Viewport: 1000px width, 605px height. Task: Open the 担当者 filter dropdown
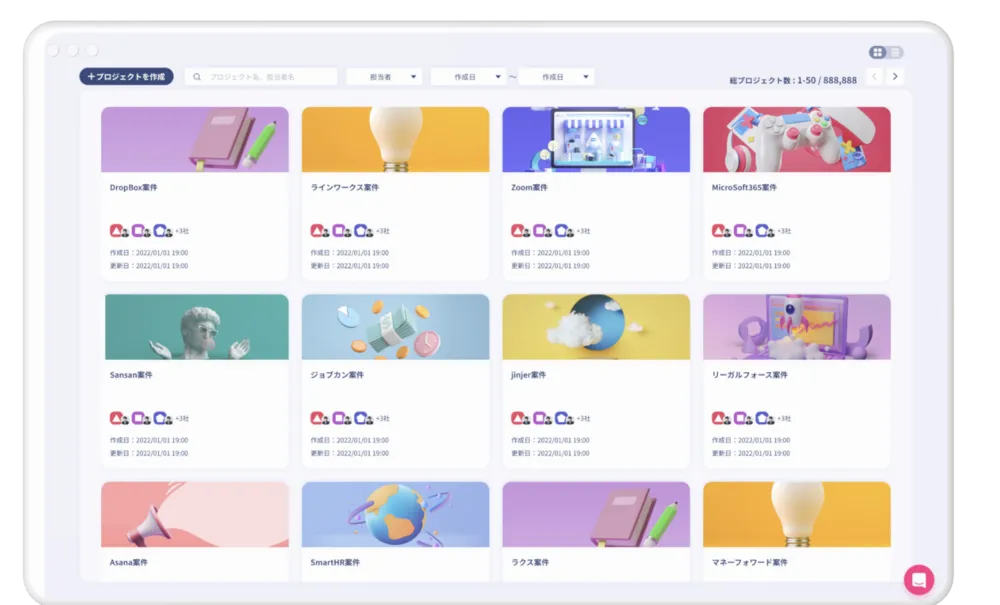coord(384,77)
